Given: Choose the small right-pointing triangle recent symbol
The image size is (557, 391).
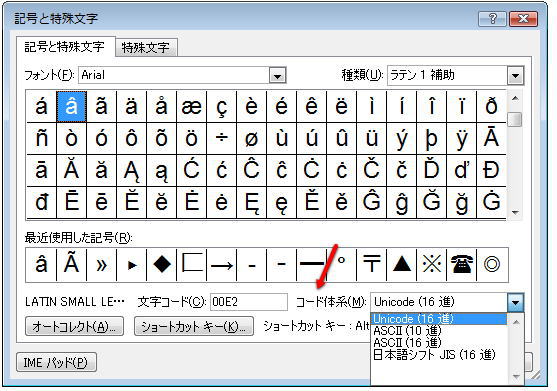Looking at the screenshot, I should point(132,265).
